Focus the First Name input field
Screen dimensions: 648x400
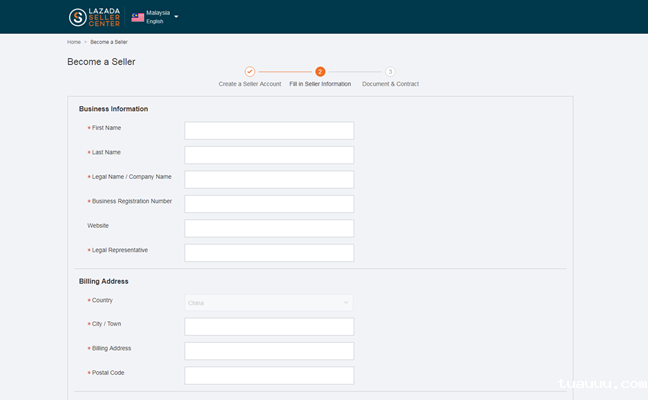[269, 131]
